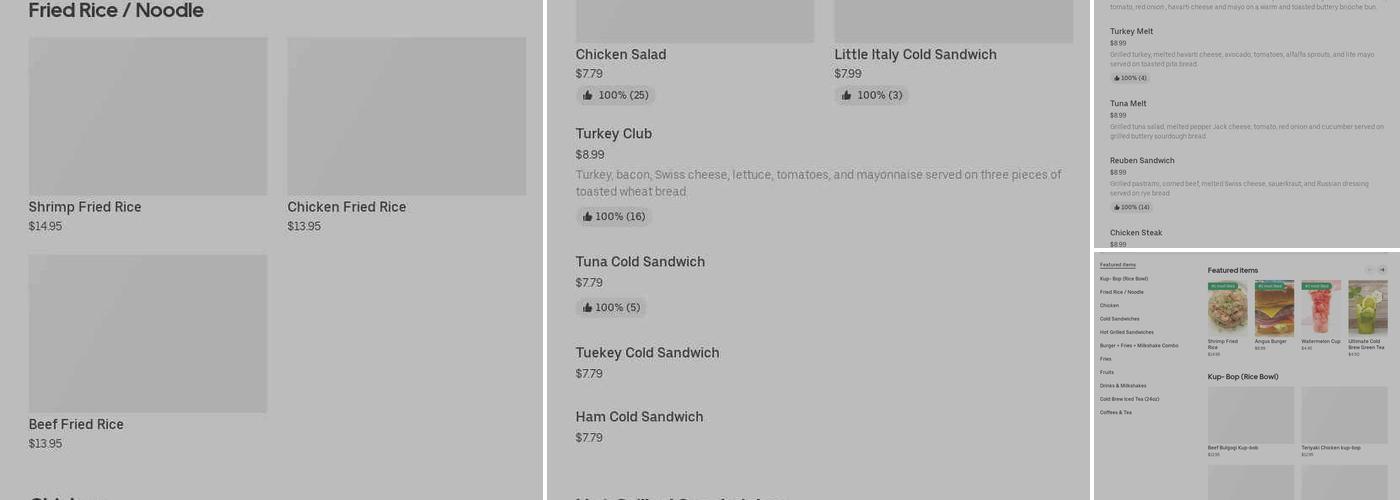Viewport: 1400px width, 500px height.
Task: Click the Featured items next arrow
Action: pyautogui.click(x=1382, y=270)
